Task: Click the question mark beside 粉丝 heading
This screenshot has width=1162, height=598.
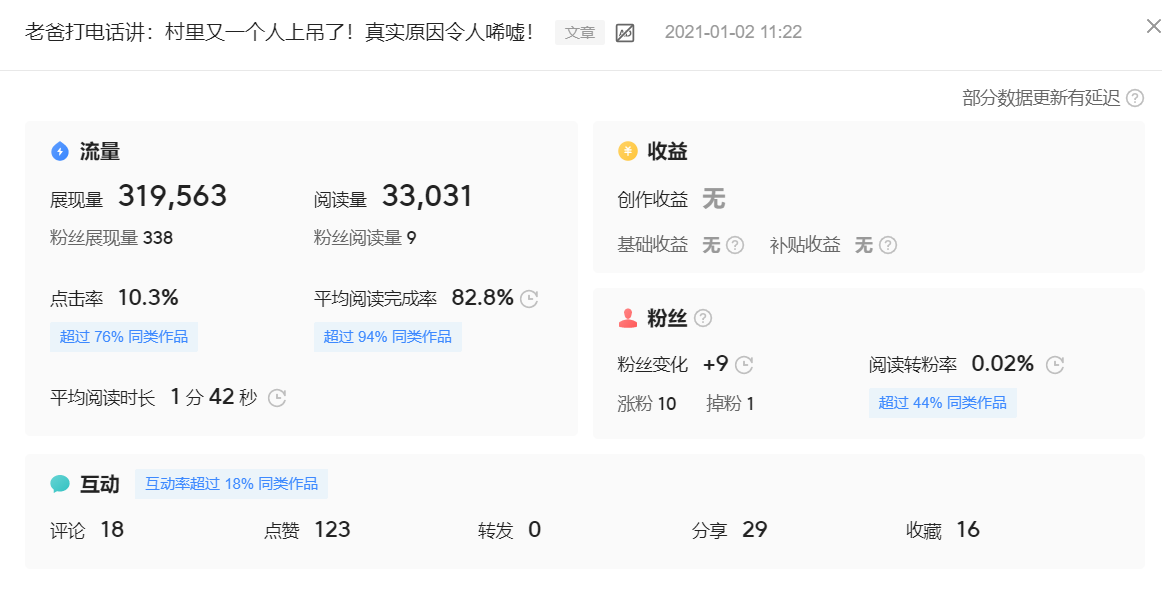Action: coord(704,318)
